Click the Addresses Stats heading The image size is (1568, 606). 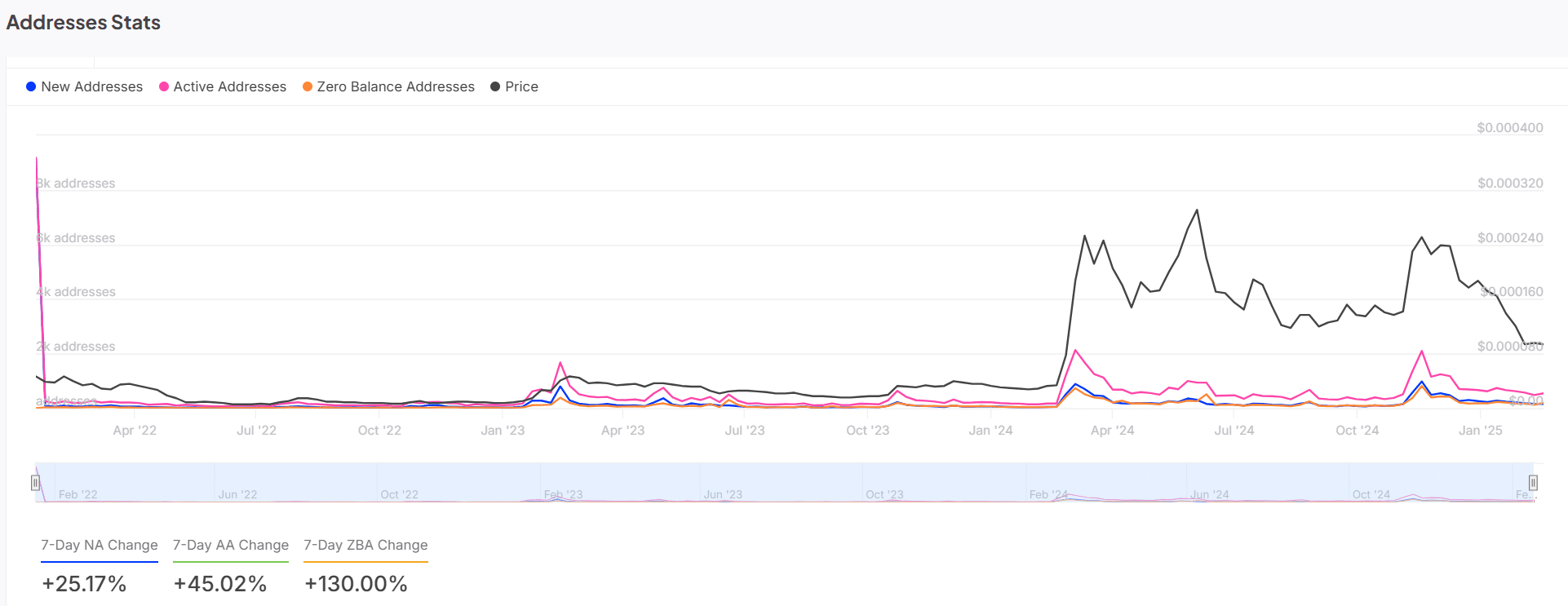pos(83,23)
